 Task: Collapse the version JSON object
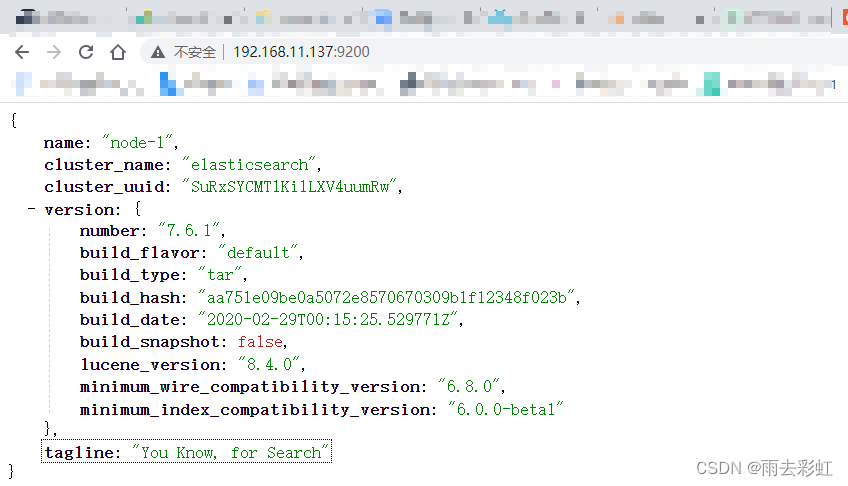pos(32,209)
